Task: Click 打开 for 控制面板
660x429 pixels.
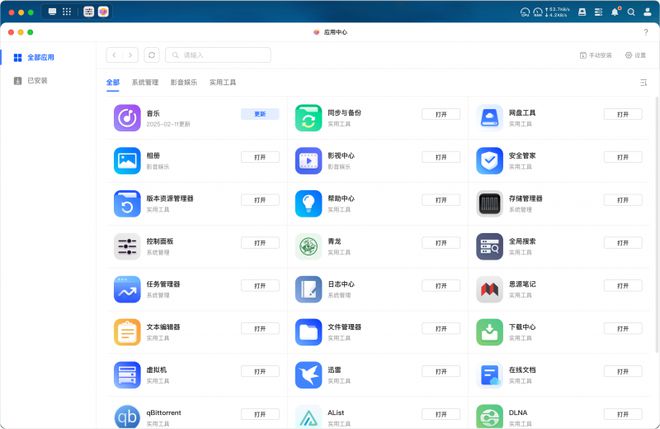Action: click(x=260, y=243)
